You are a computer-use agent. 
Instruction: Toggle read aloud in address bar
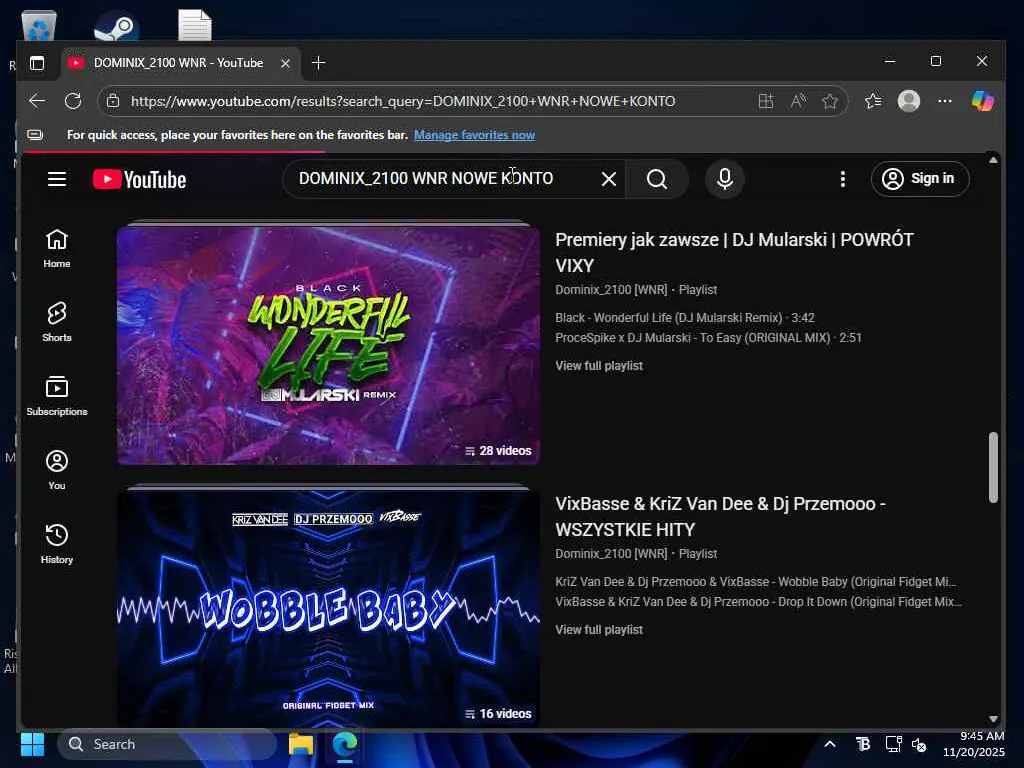click(798, 101)
